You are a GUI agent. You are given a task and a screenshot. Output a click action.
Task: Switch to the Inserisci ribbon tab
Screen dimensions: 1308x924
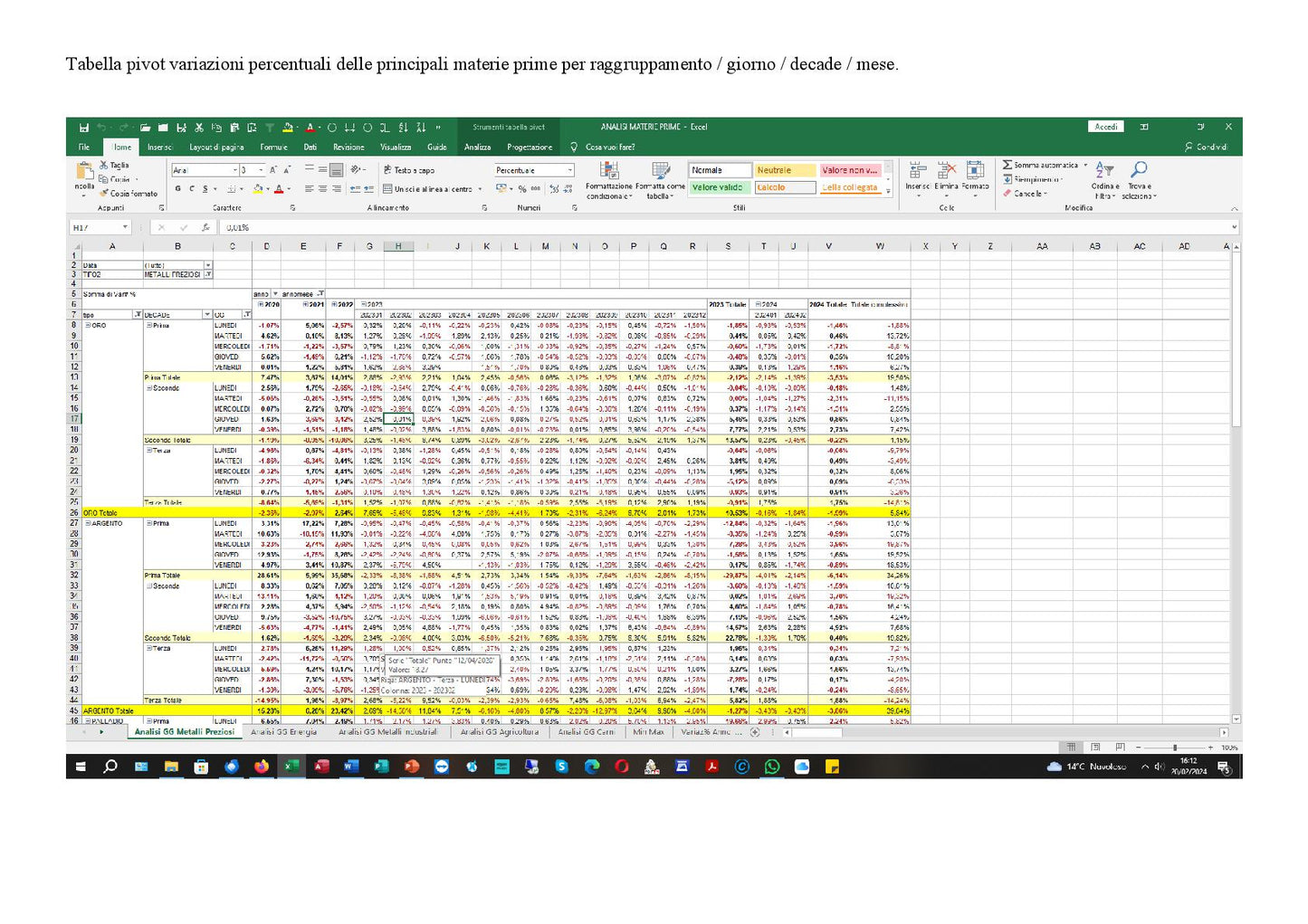(158, 147)
